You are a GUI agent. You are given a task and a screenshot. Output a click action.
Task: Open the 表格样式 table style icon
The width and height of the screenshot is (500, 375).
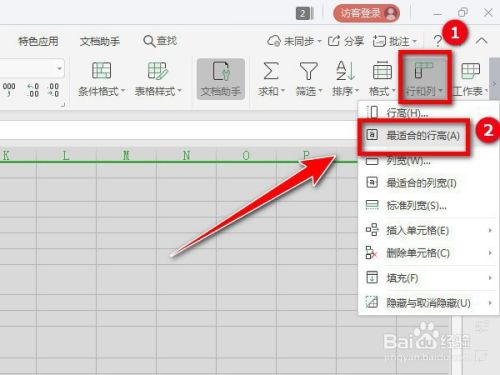157,71
